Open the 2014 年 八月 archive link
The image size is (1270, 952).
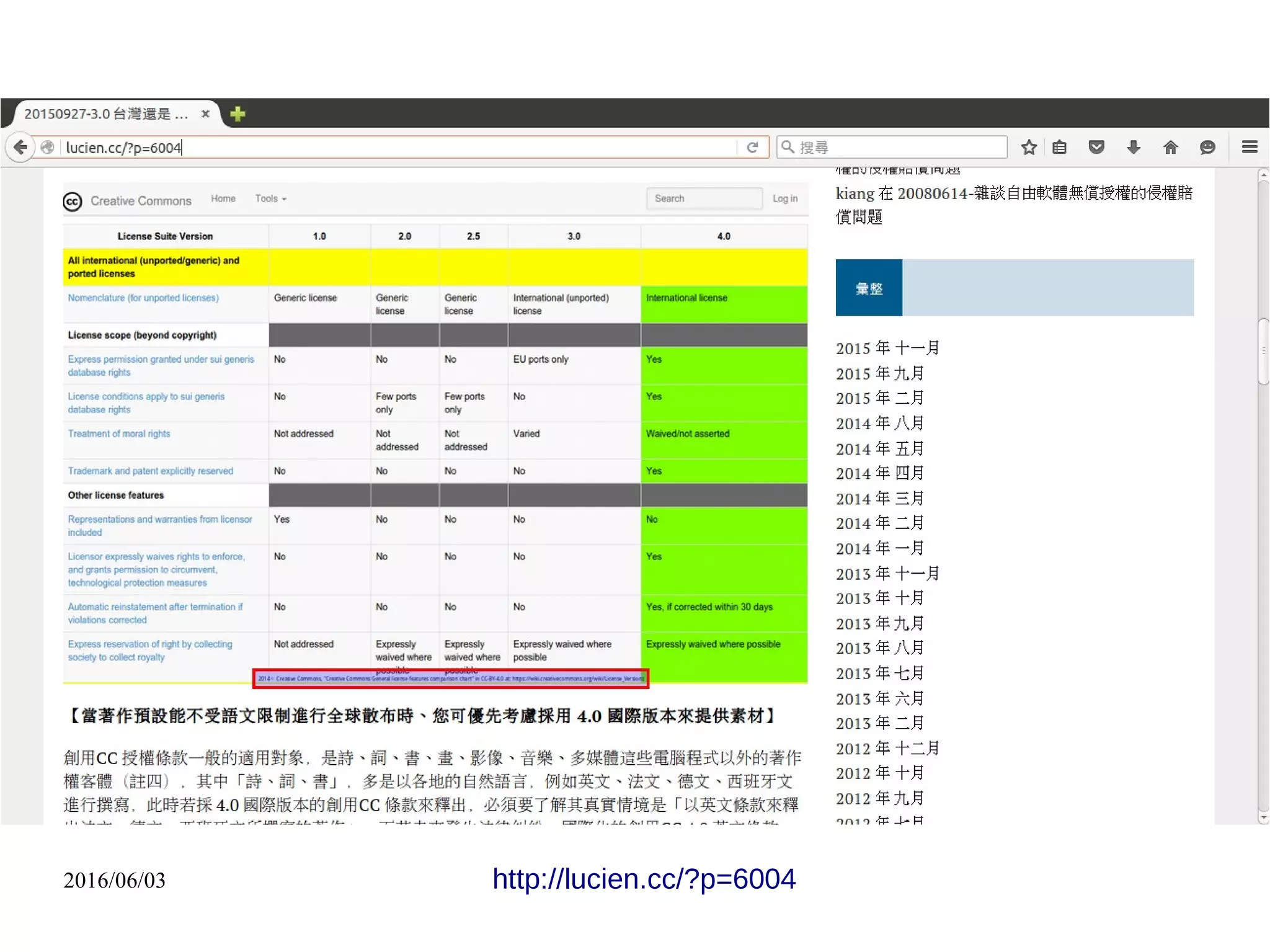pyautogui.click(x=879, y=424)
